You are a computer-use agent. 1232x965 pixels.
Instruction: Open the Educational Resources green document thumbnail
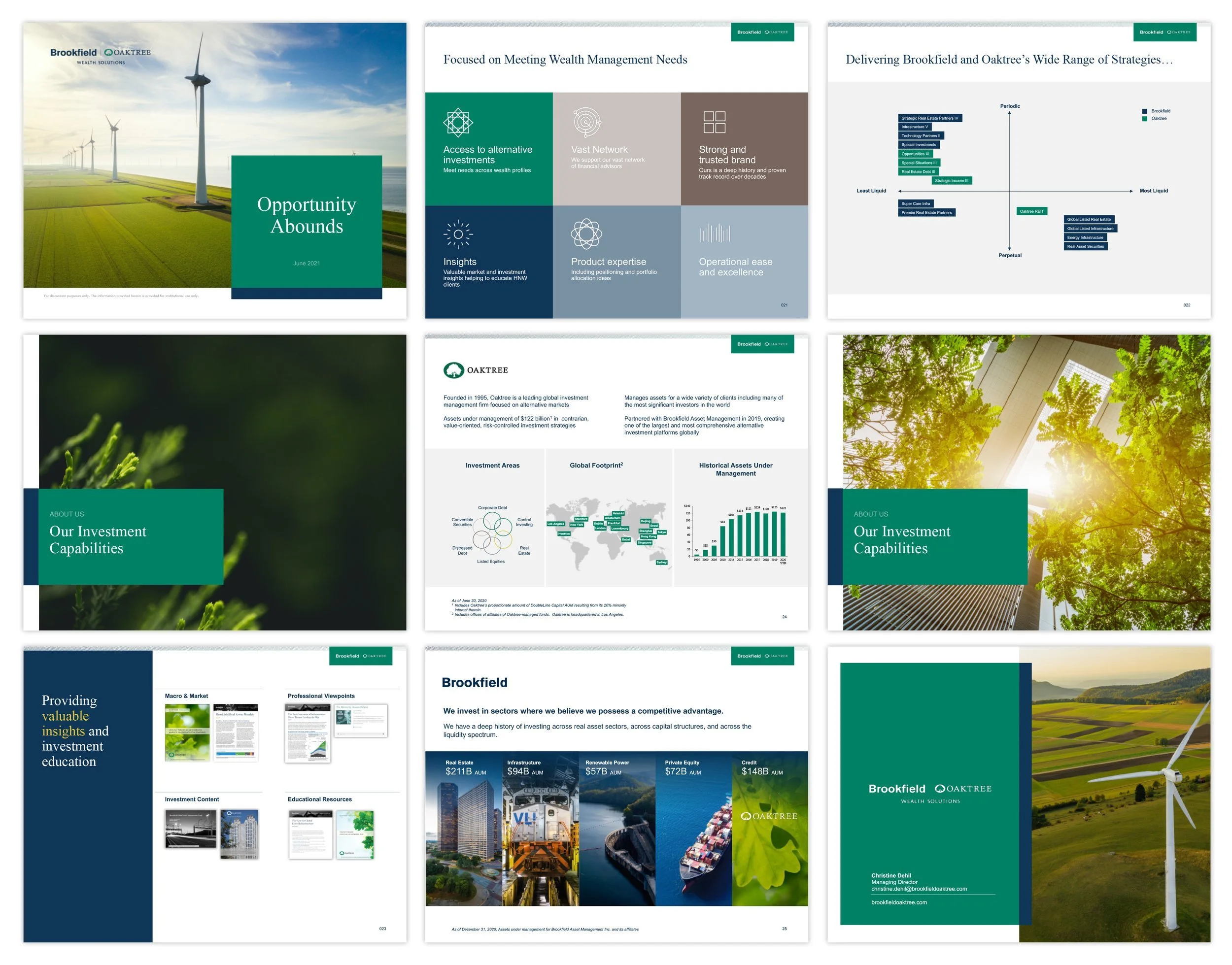(355, 834)
